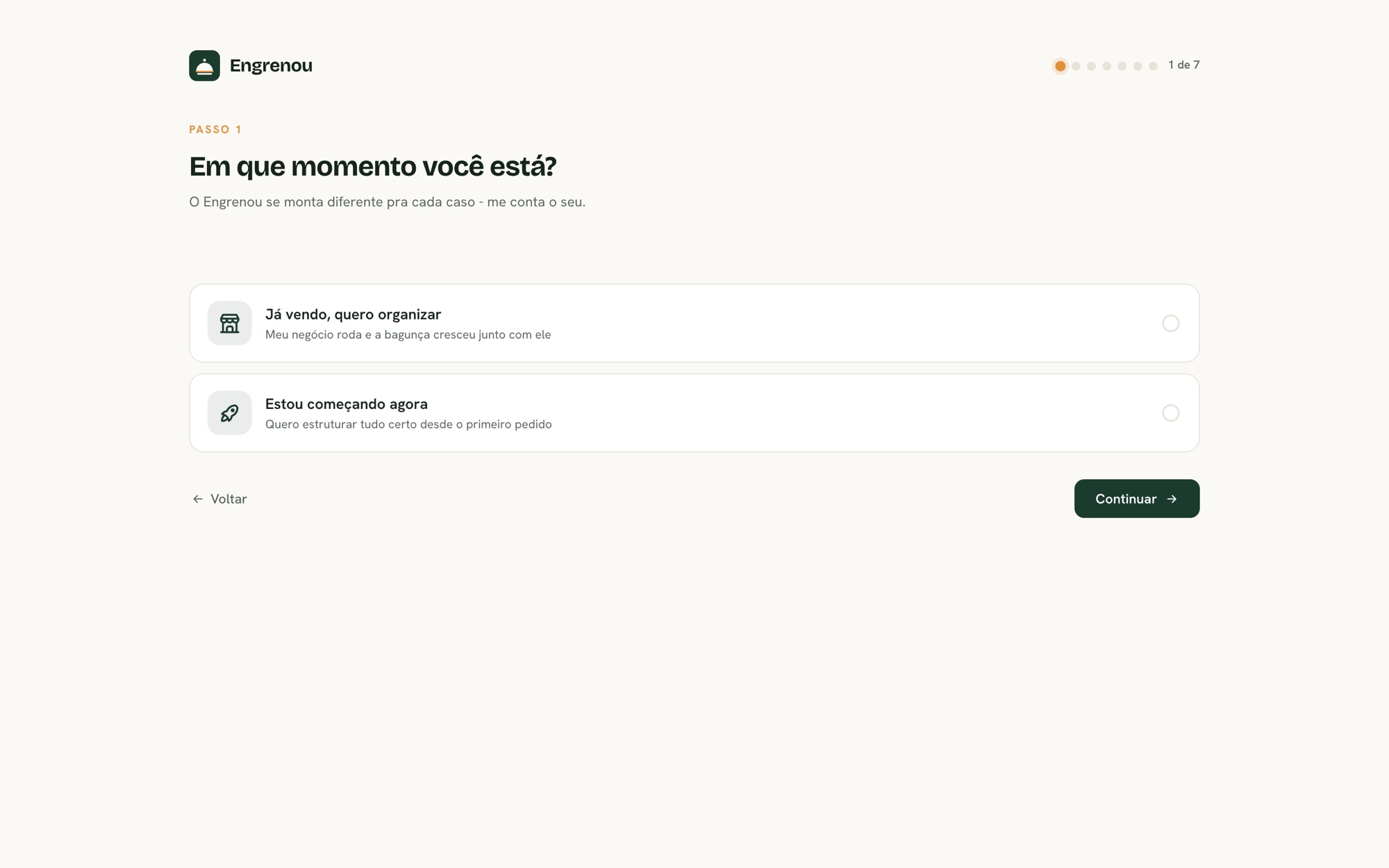Go back with the Voltar link
Viewport: 1389px width, 868px height.
(x=219, y=499)
